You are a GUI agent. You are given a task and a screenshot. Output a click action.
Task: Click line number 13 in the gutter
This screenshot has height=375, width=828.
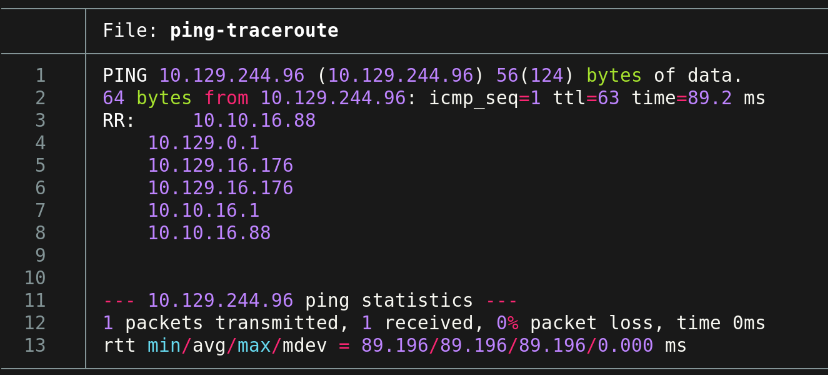35,345
